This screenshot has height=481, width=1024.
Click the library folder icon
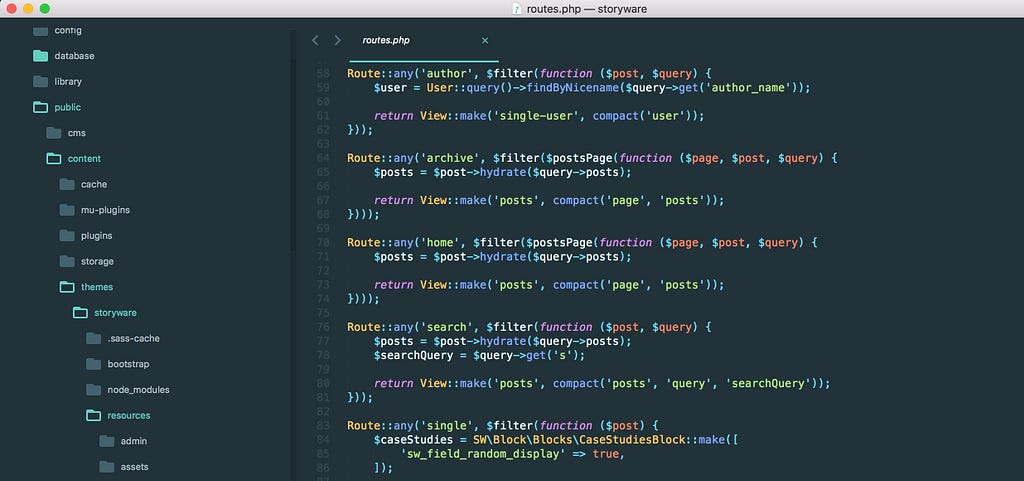coord(40,82)
